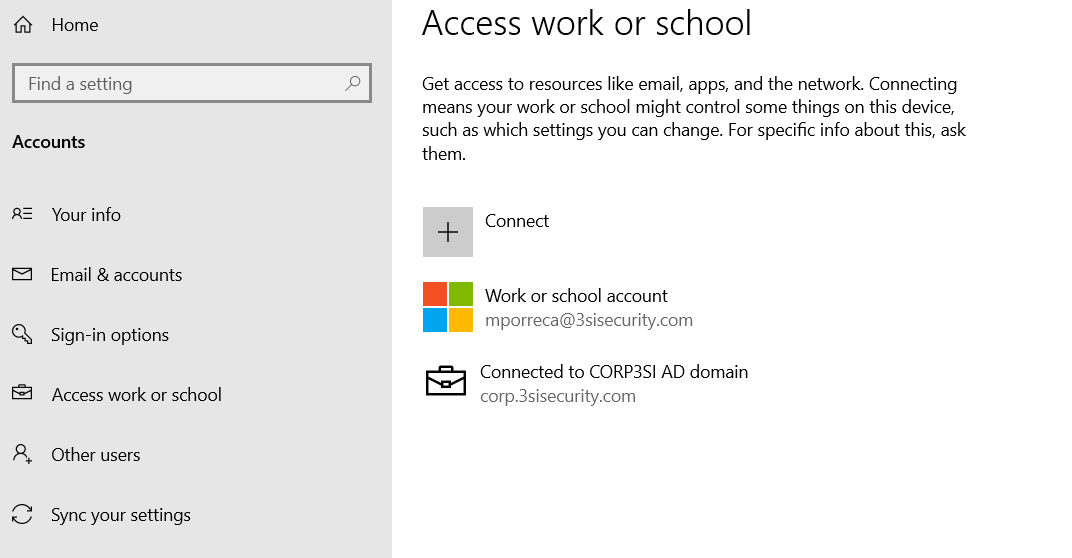Go to Email & accounts settings

[x=116, y=275]
